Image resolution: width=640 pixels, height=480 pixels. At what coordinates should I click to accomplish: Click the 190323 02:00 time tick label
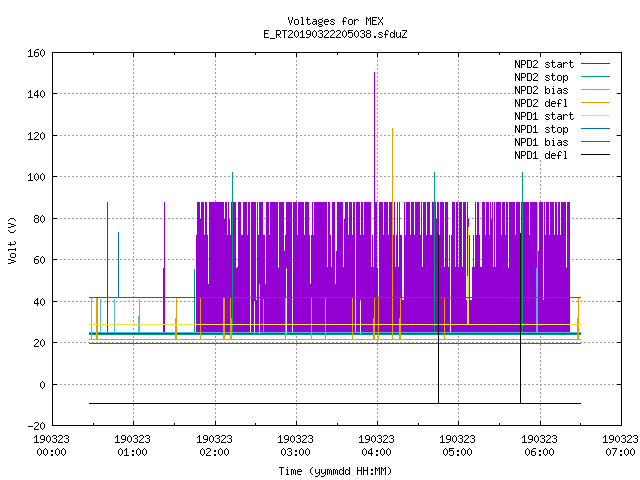[214, 446]
